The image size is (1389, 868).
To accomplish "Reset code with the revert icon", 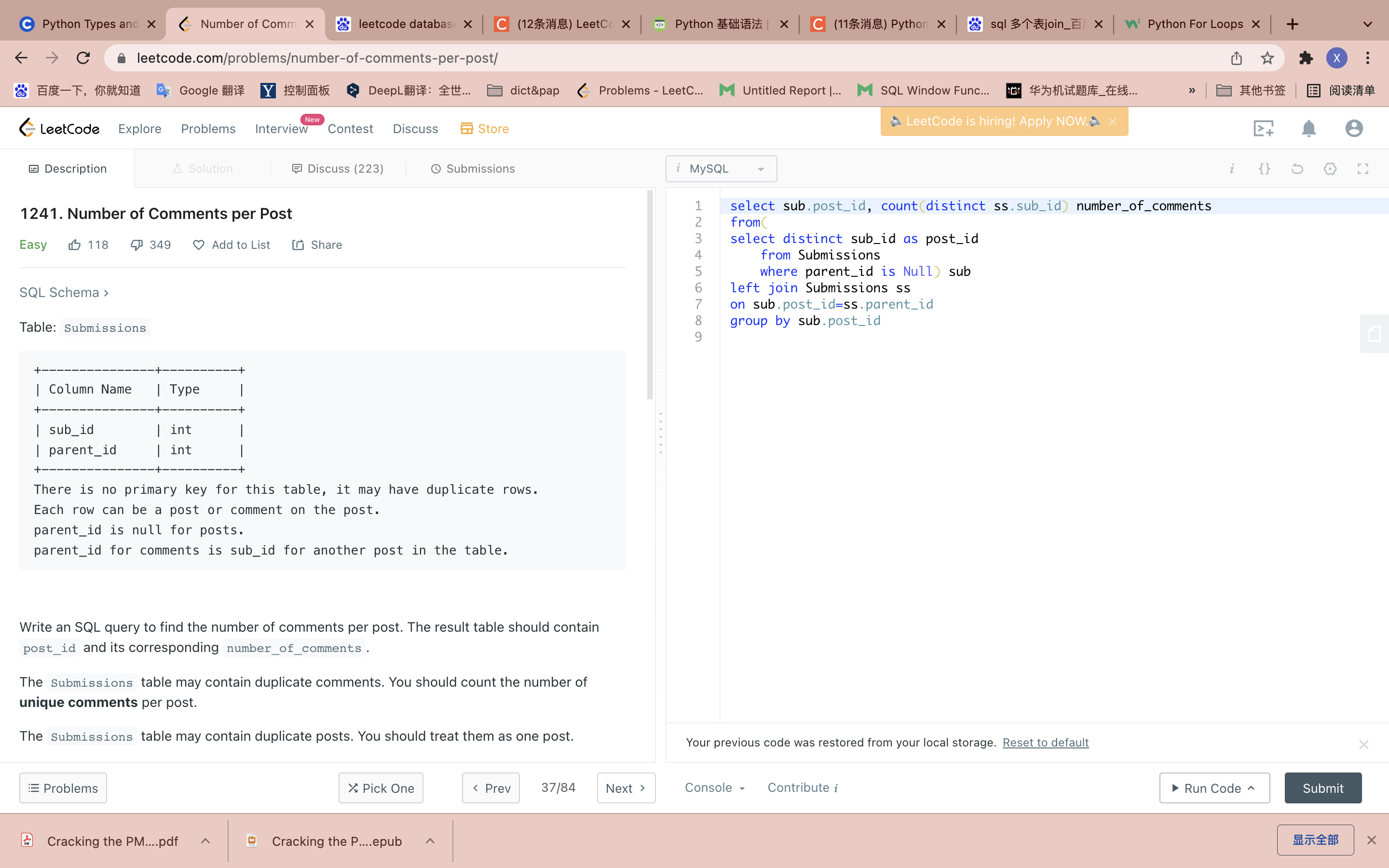I will tap(1297, 169).
